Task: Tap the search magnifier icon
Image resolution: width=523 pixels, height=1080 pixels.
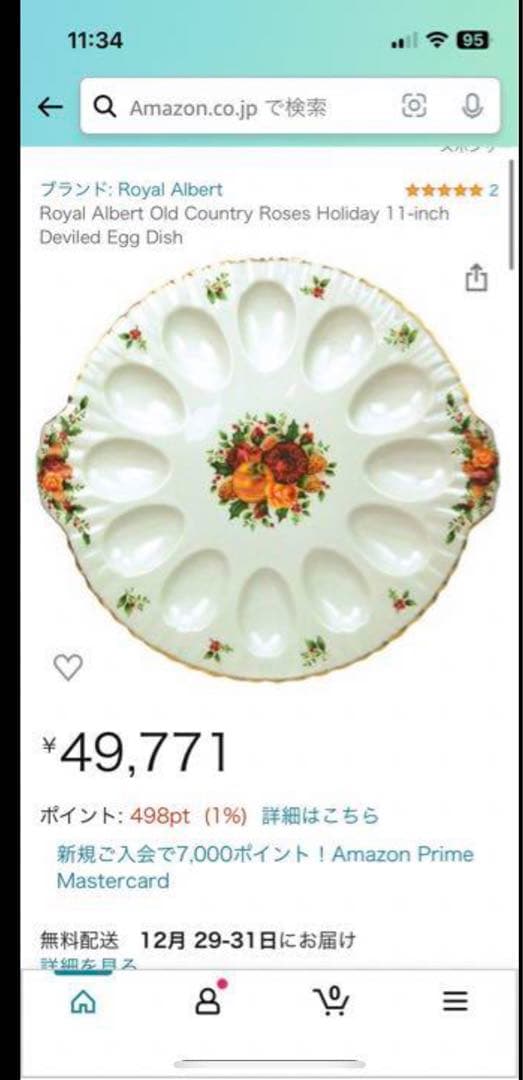Action: (x=105, y=107)
